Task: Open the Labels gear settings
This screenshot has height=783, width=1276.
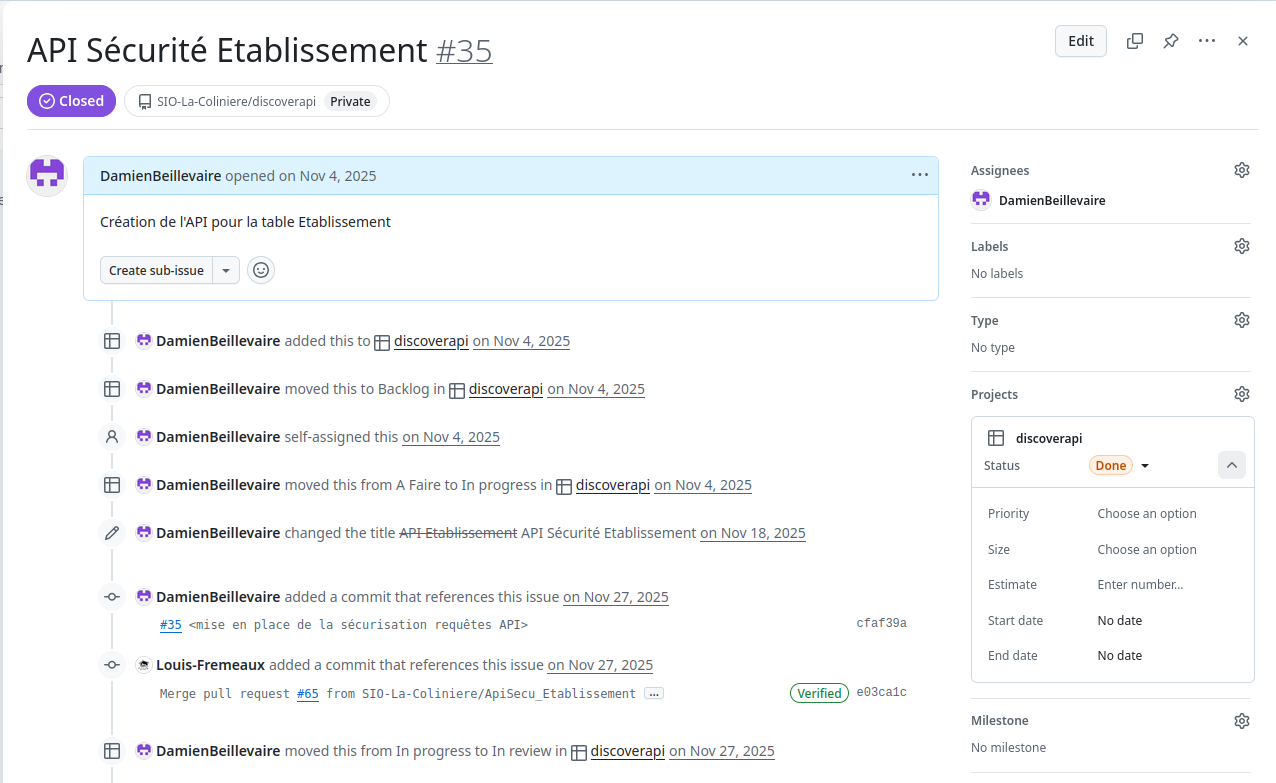Action: pos(1242,246)
